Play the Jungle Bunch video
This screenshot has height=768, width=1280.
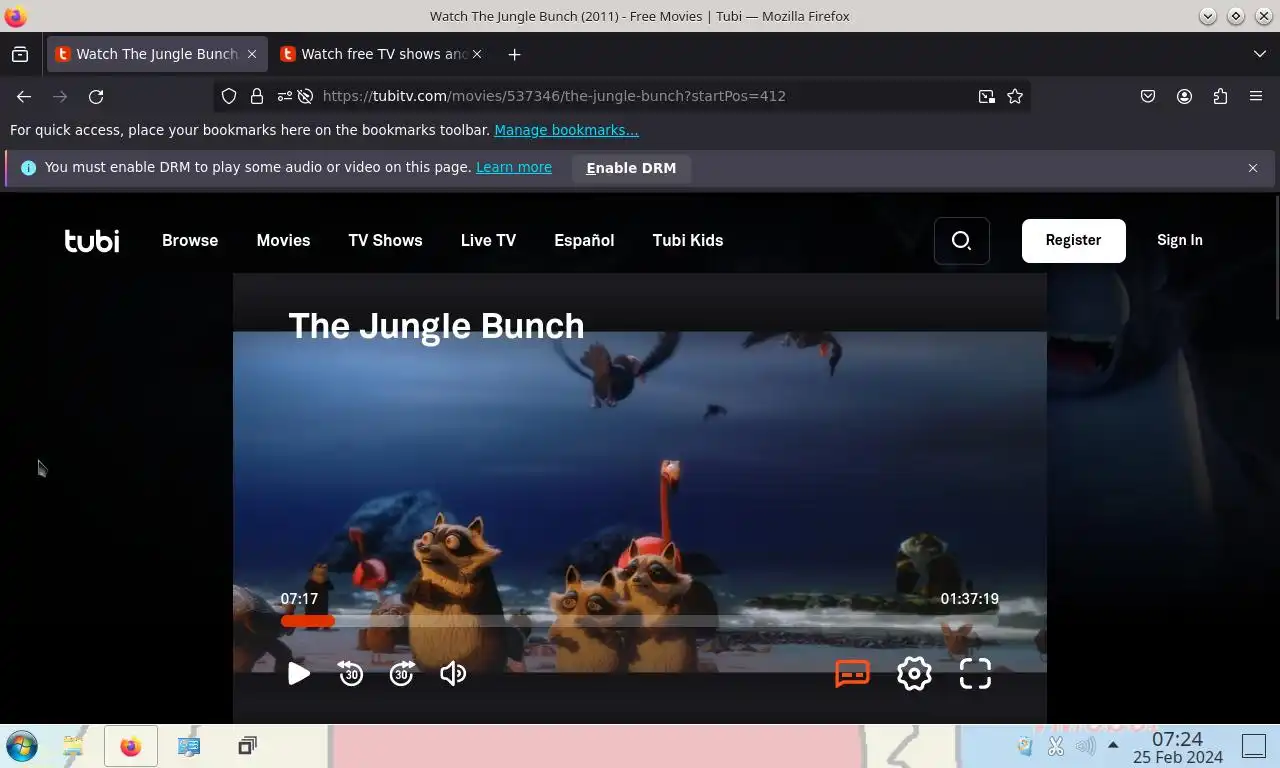(x=298, y=674)
